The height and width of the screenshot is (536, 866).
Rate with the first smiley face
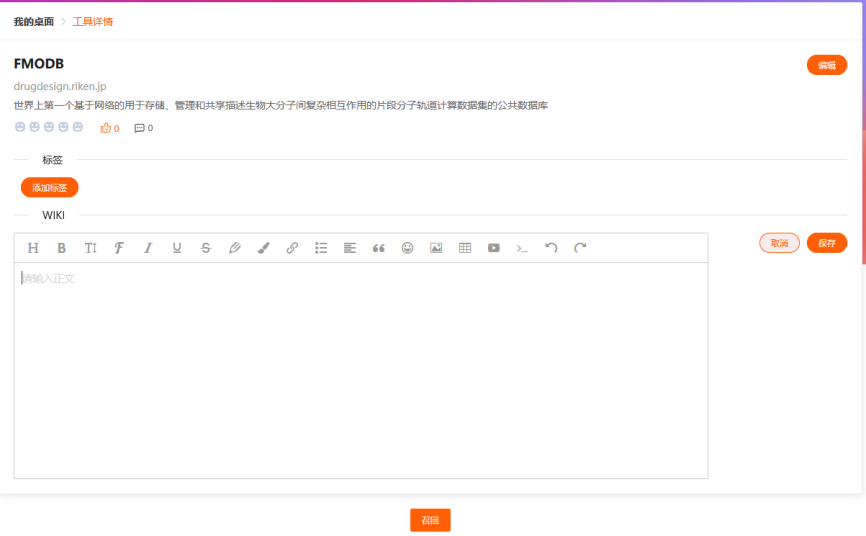(x=20, y=127)
